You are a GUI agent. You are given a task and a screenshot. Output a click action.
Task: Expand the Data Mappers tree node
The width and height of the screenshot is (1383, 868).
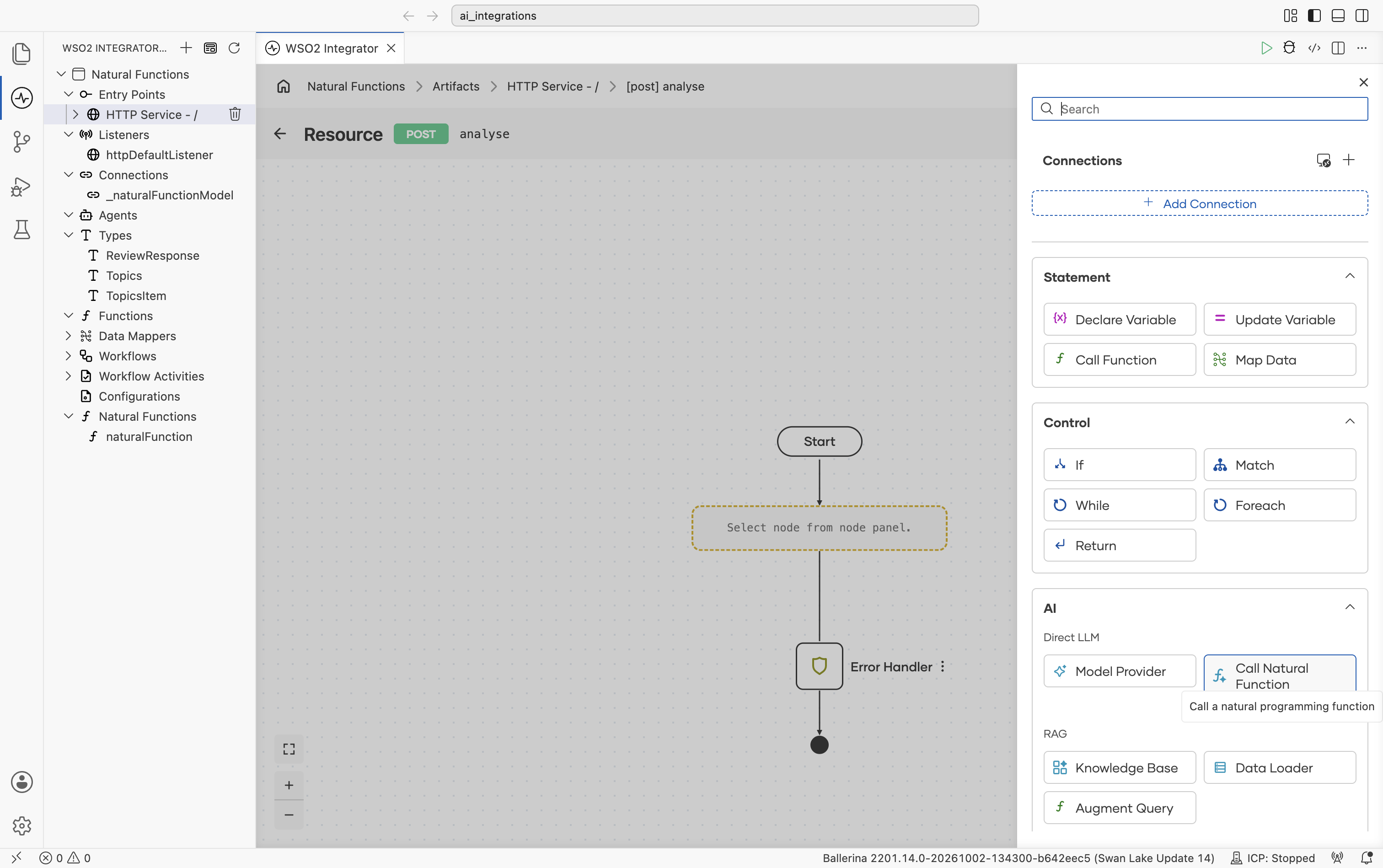pos(68,336)
